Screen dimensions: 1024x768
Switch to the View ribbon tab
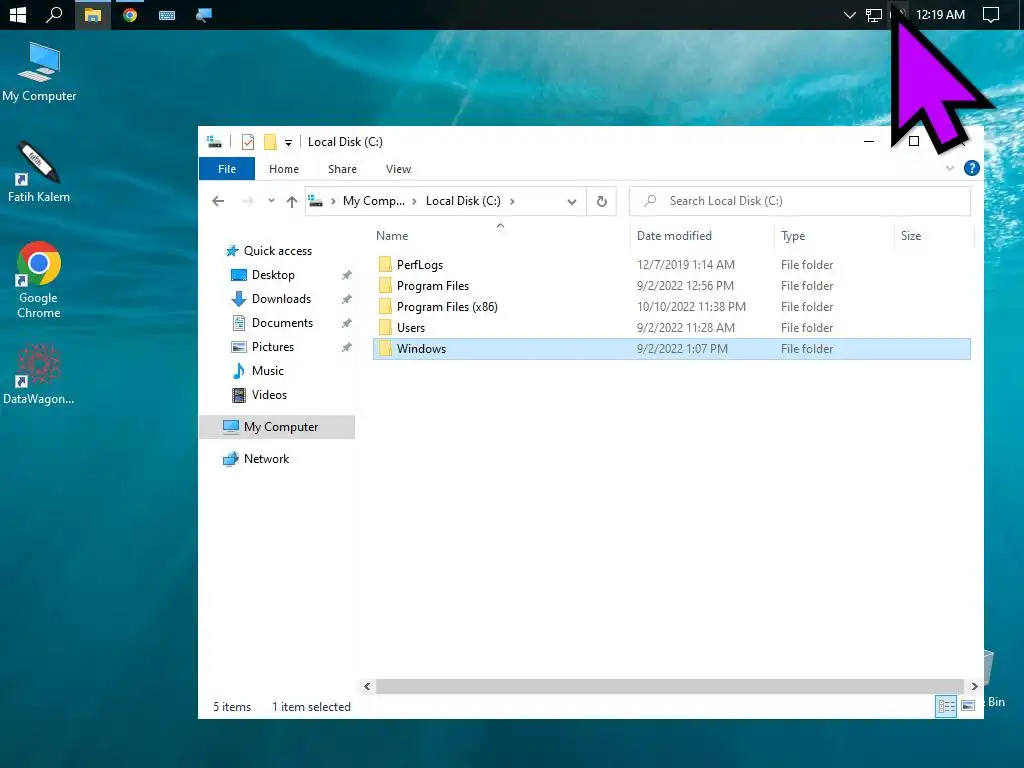coord(398,169)
